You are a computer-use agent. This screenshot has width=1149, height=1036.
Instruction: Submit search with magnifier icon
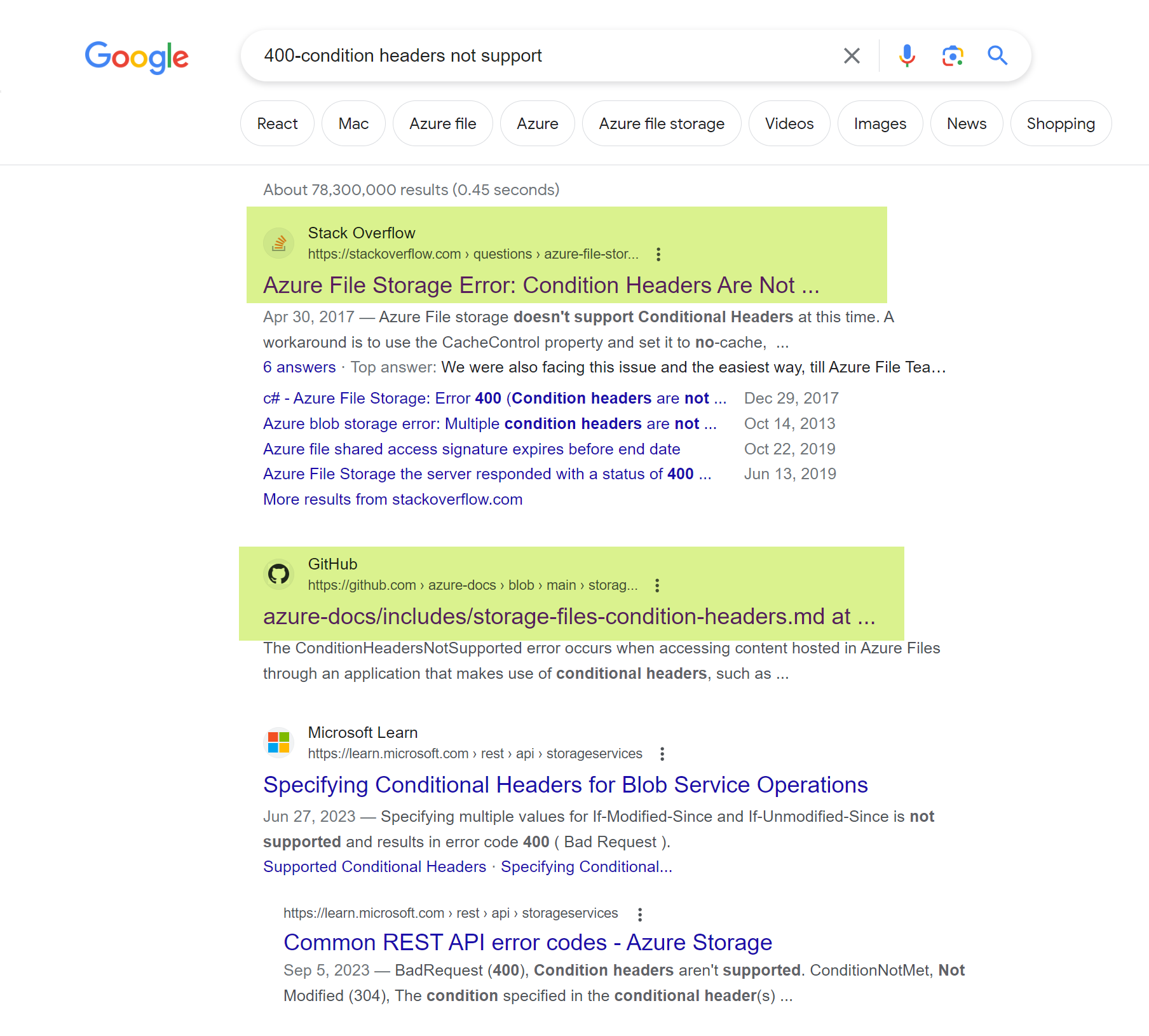pos(997,56)
